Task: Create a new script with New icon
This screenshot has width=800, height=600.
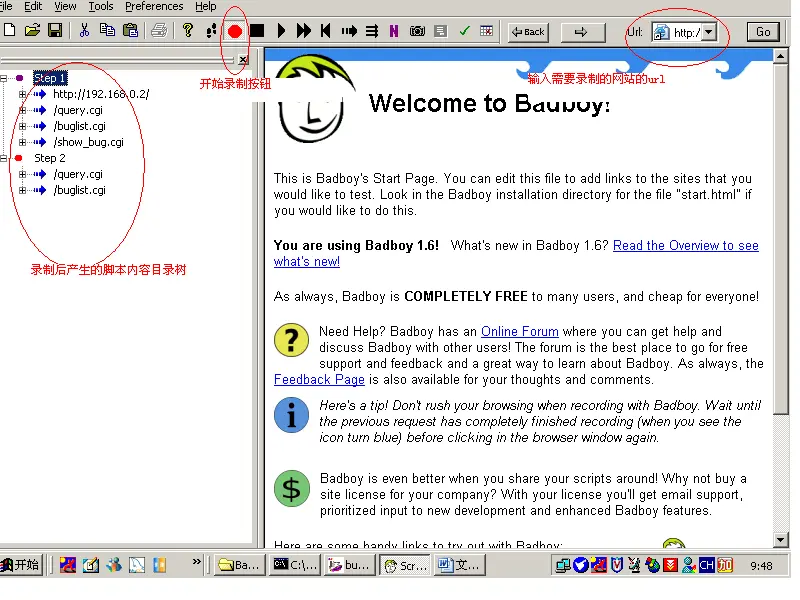Action: pos(9,31)
